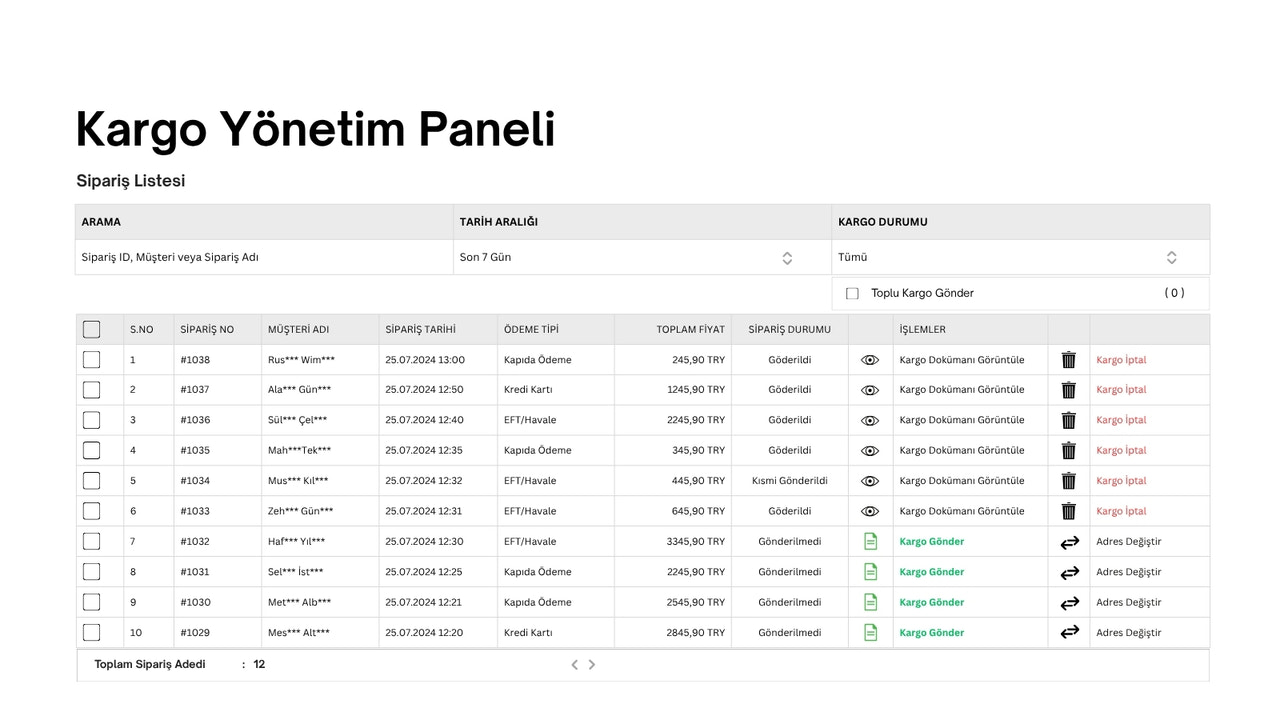This screenshot has width=1280, height=720.
Task: Click the swap arrows icon for order #1030
Action: tap(1069, 603)
